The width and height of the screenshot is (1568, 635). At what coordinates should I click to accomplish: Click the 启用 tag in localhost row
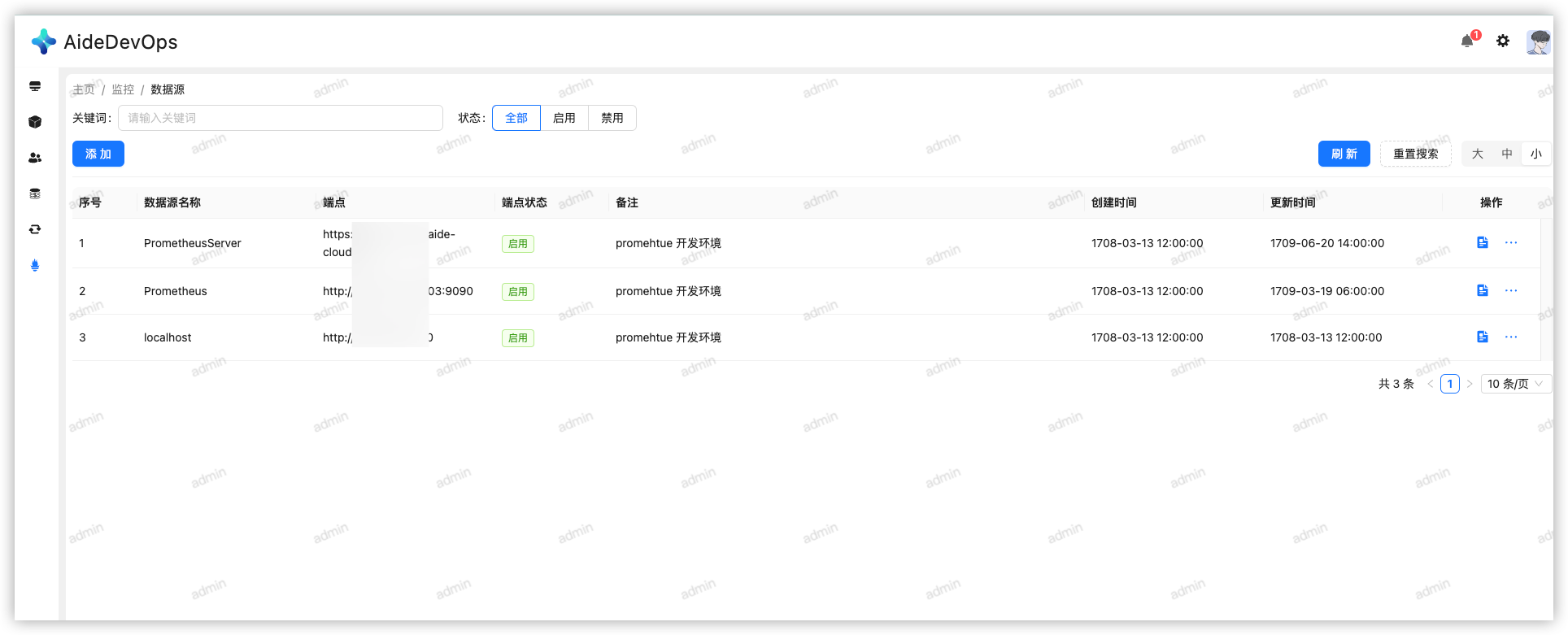[518, 338]
